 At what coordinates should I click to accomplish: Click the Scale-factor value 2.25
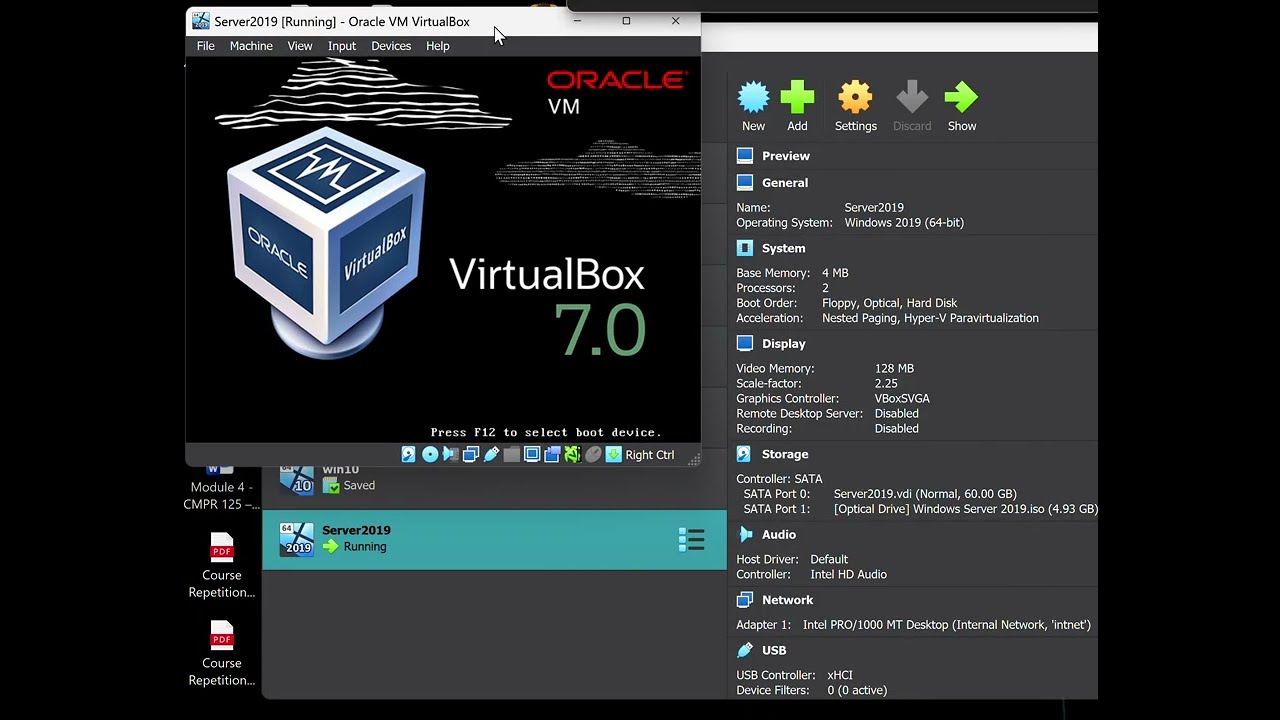click(886, 384)
